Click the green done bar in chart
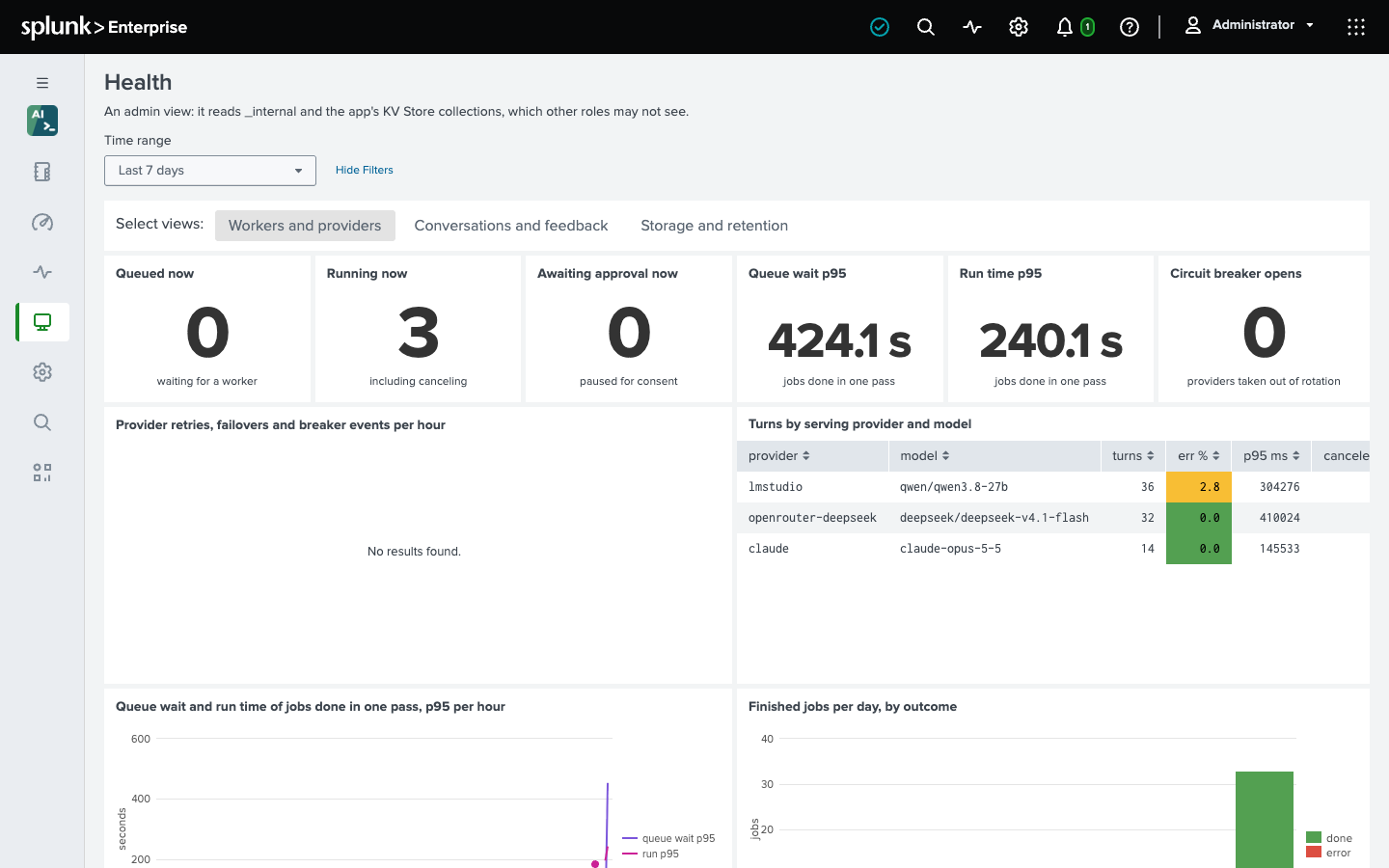The image size is (1389, 868). click(x=1265, y=820)
